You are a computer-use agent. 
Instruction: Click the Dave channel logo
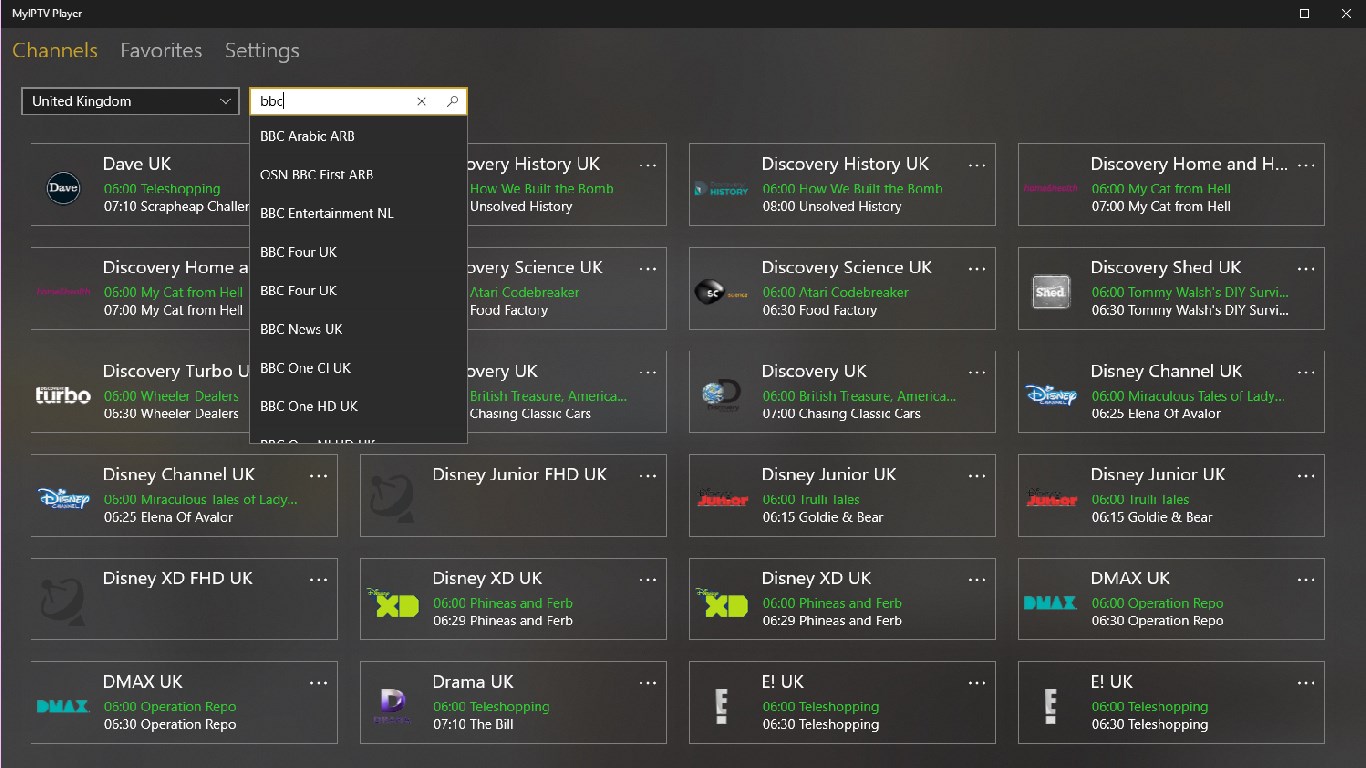63,188
